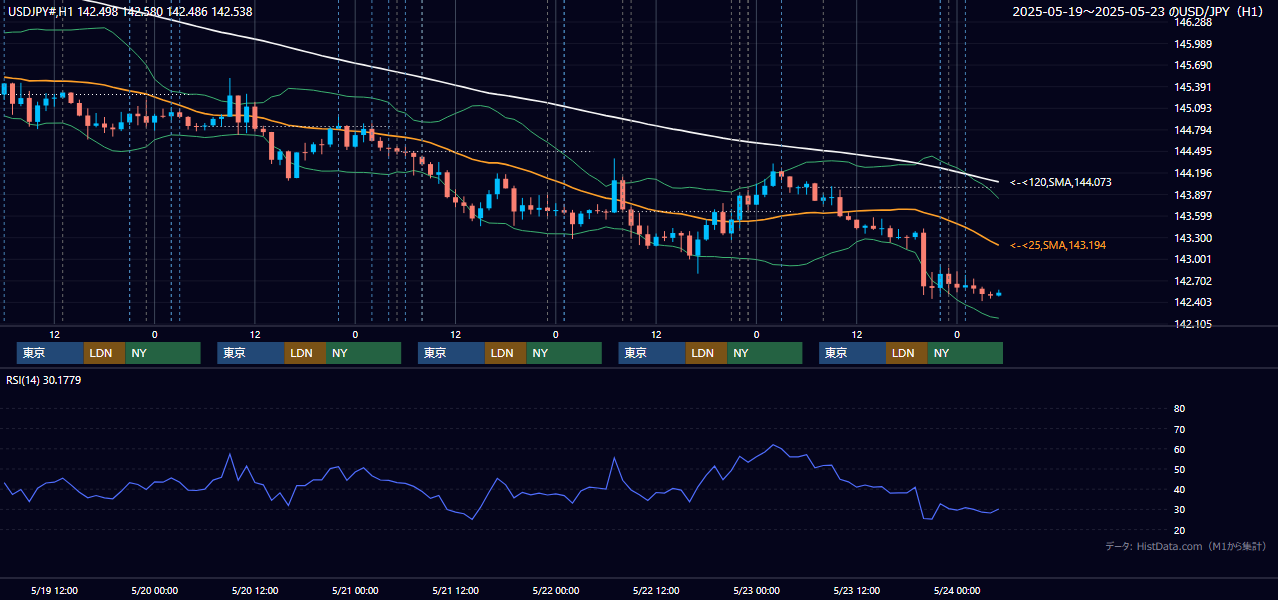Pick the 5/23 00:00 date label
1278x600 pixels.
755,590
